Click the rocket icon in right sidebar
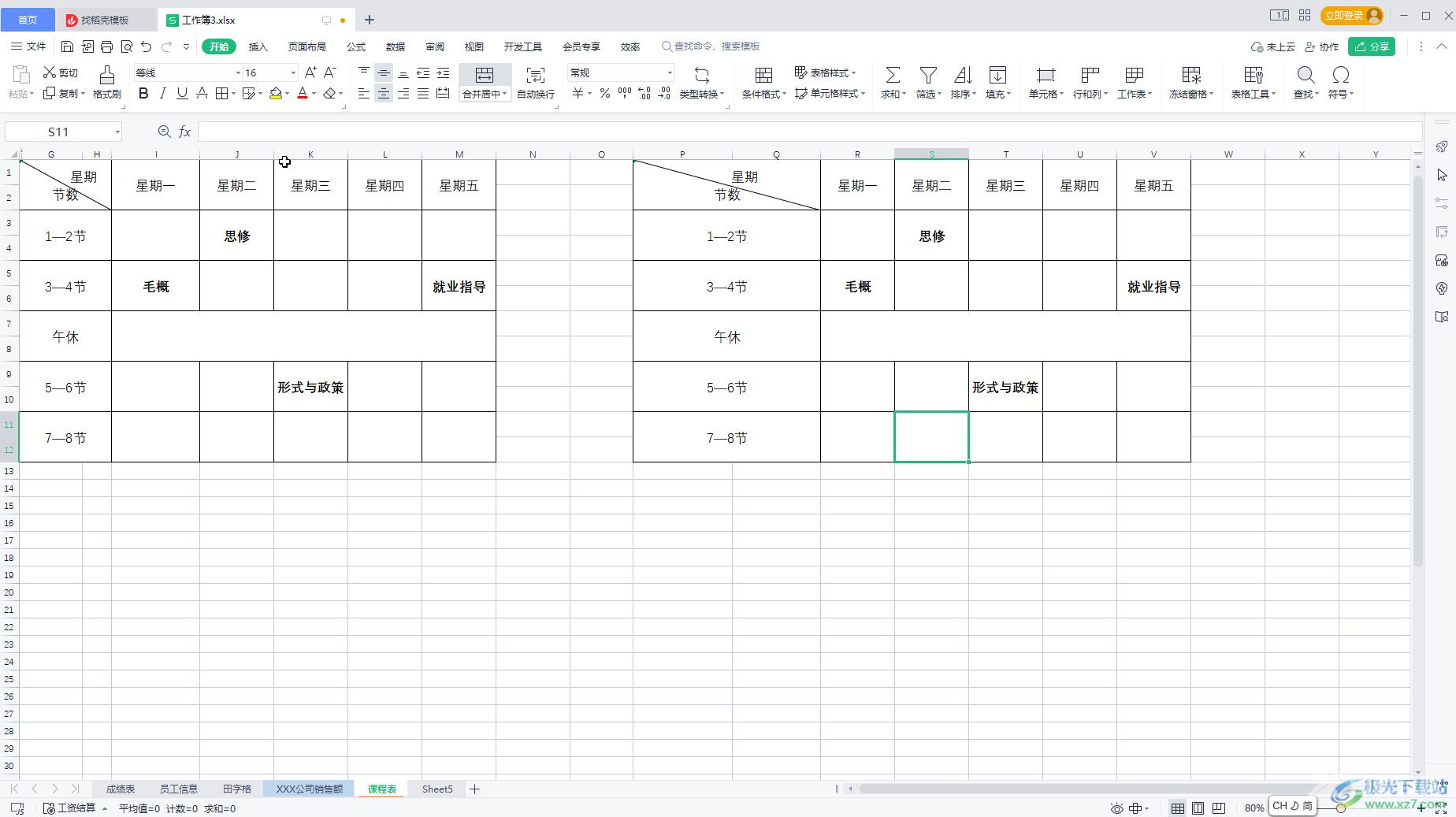This screenshot has height=817, width=1456. tap(1442, 147)
